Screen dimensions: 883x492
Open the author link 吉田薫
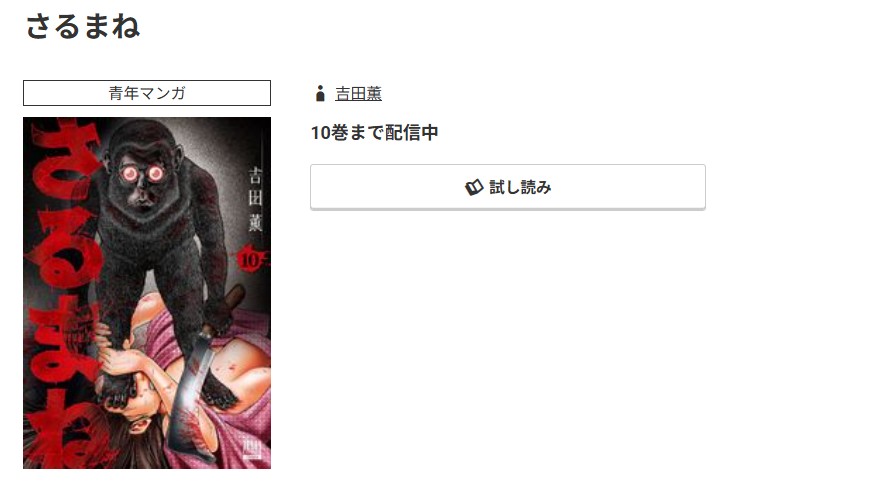coord(358,93)
